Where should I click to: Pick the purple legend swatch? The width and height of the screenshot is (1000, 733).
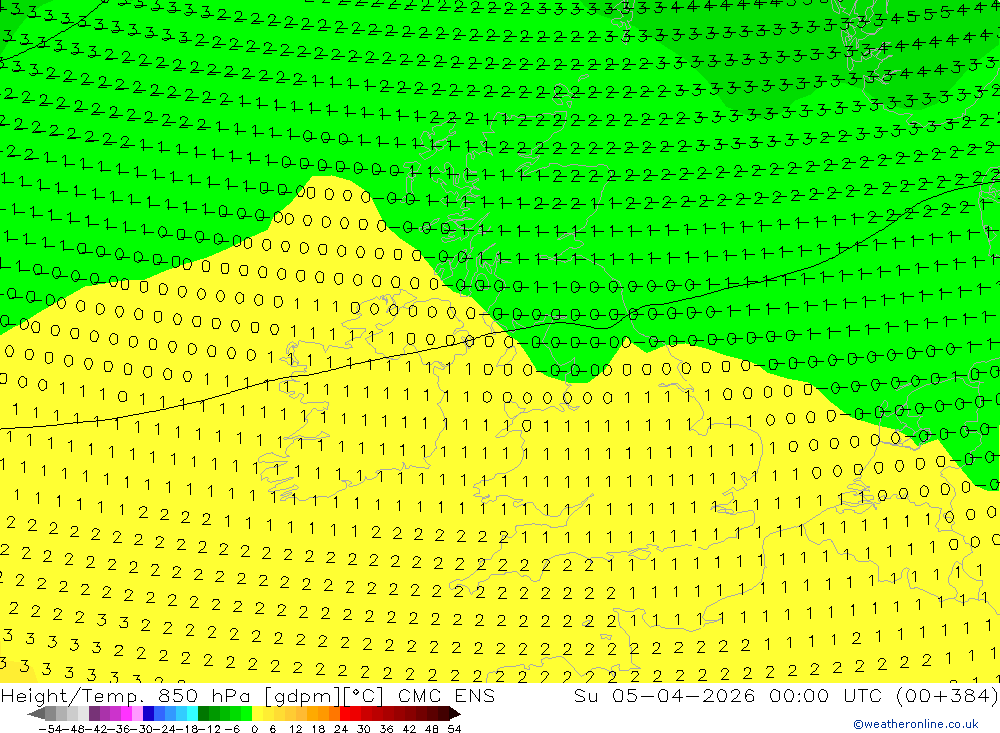pos(94,713)
